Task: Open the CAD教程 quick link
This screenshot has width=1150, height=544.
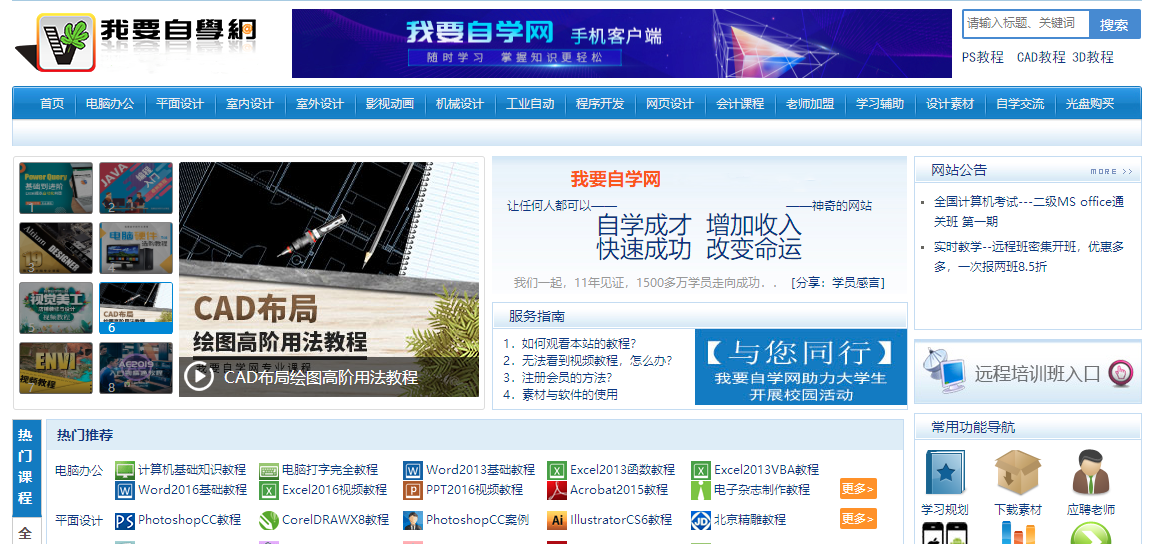Action: 1041,57
